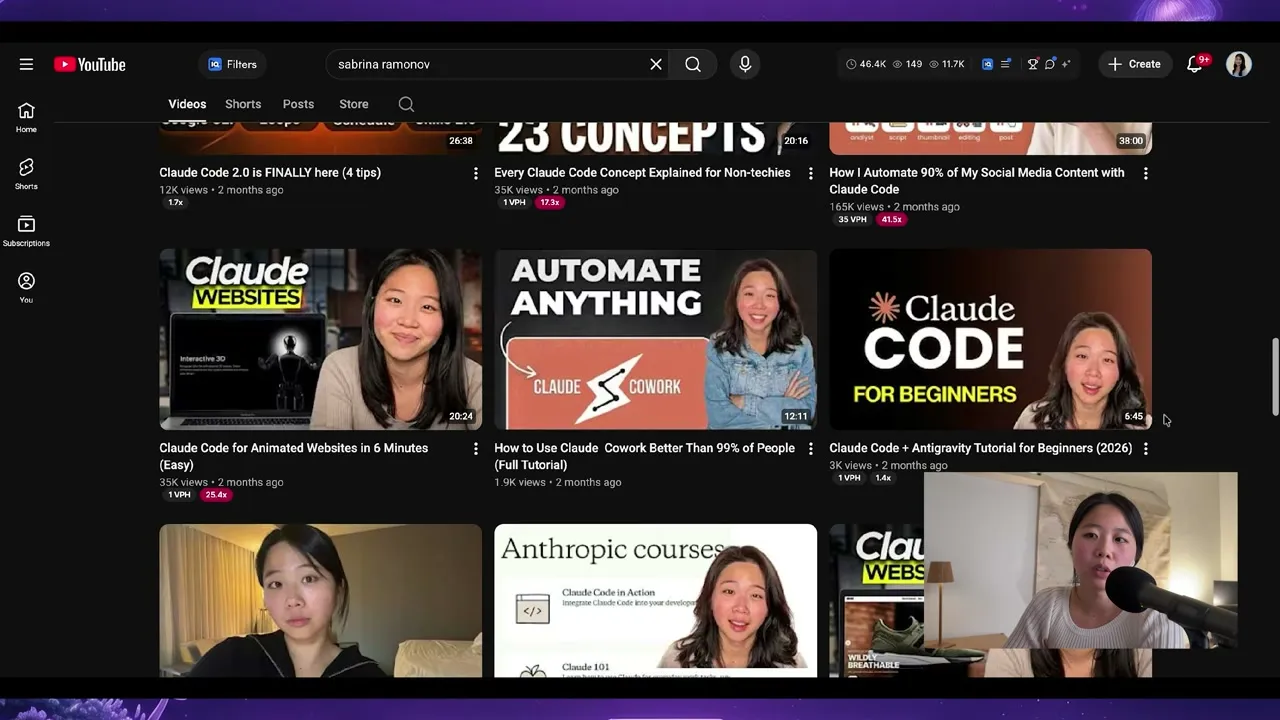Switch to the Shorts channel tab

point(243,104)
